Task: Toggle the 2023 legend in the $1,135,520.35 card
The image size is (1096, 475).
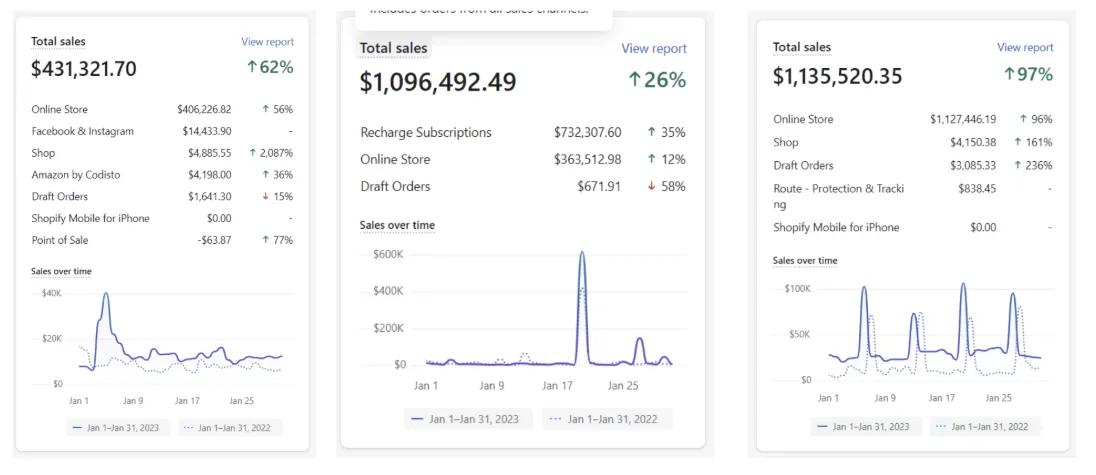Action: 864,427
